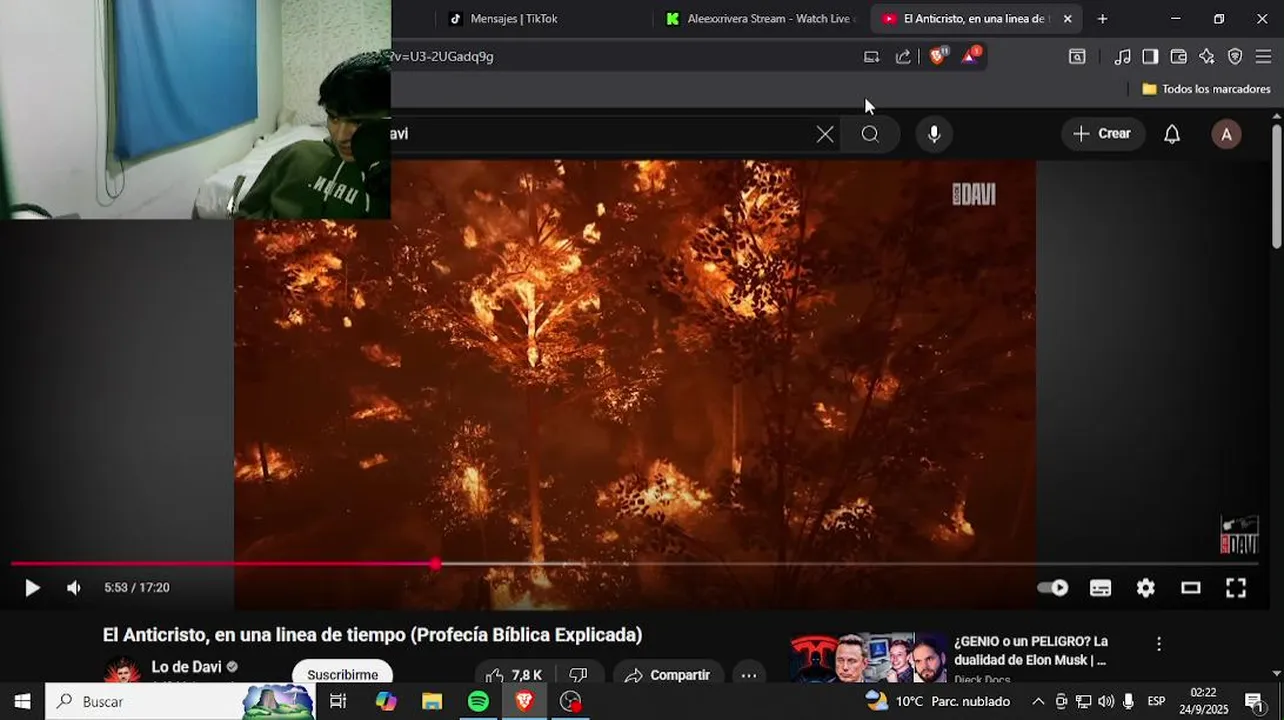
Task: Open Brave Rewards triangle icon
Action: [x=970, y=56]
